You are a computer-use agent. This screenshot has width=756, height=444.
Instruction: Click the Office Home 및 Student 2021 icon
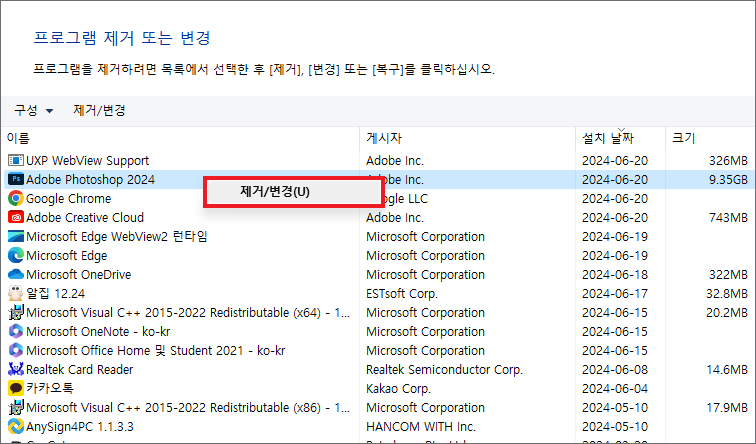(16, 350)
